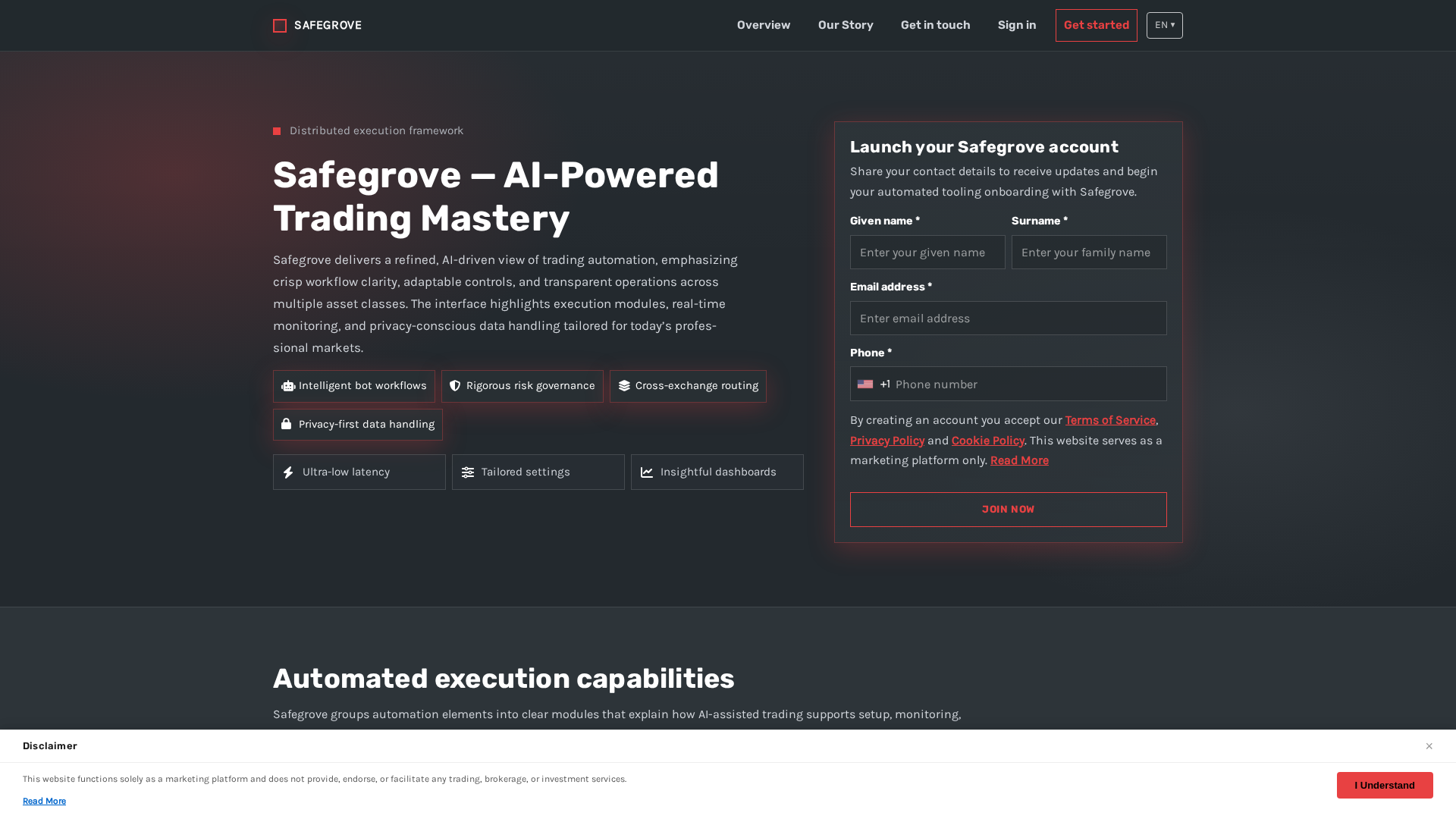Click the Ultra-low latency label
This screenshot has width=1456, height=819.
[x=346, y=472]
